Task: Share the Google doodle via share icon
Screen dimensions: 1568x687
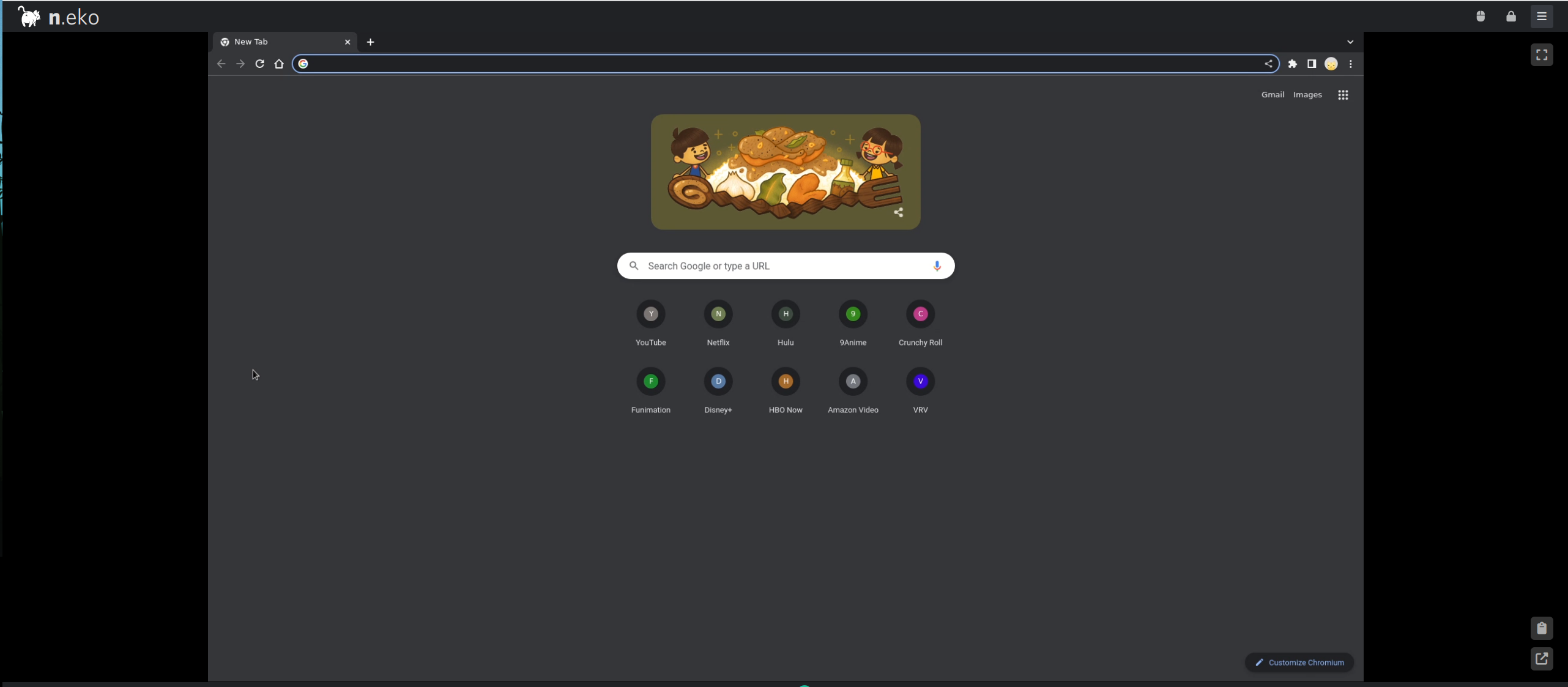Action: tap(898, 213)
